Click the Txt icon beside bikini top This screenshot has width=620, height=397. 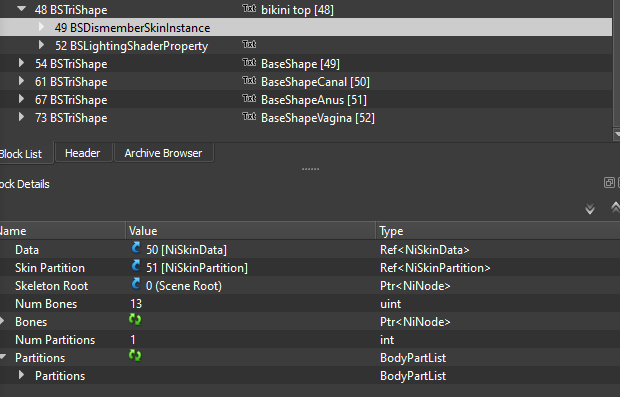249,8
